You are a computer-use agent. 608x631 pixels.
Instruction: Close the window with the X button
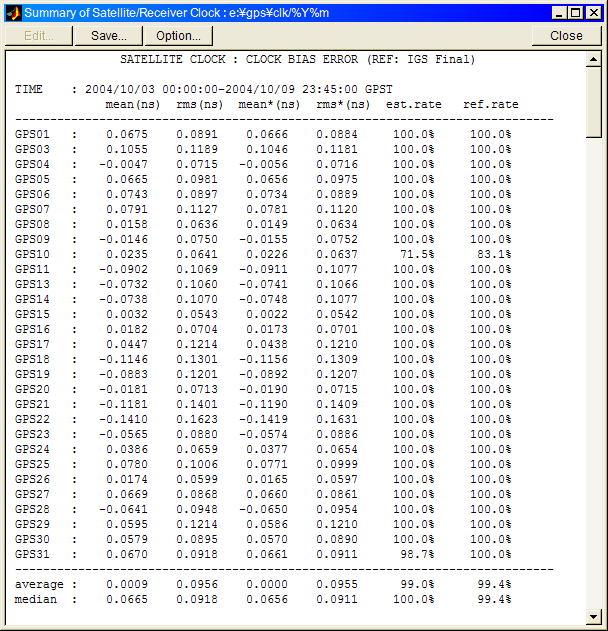[593, 12]
